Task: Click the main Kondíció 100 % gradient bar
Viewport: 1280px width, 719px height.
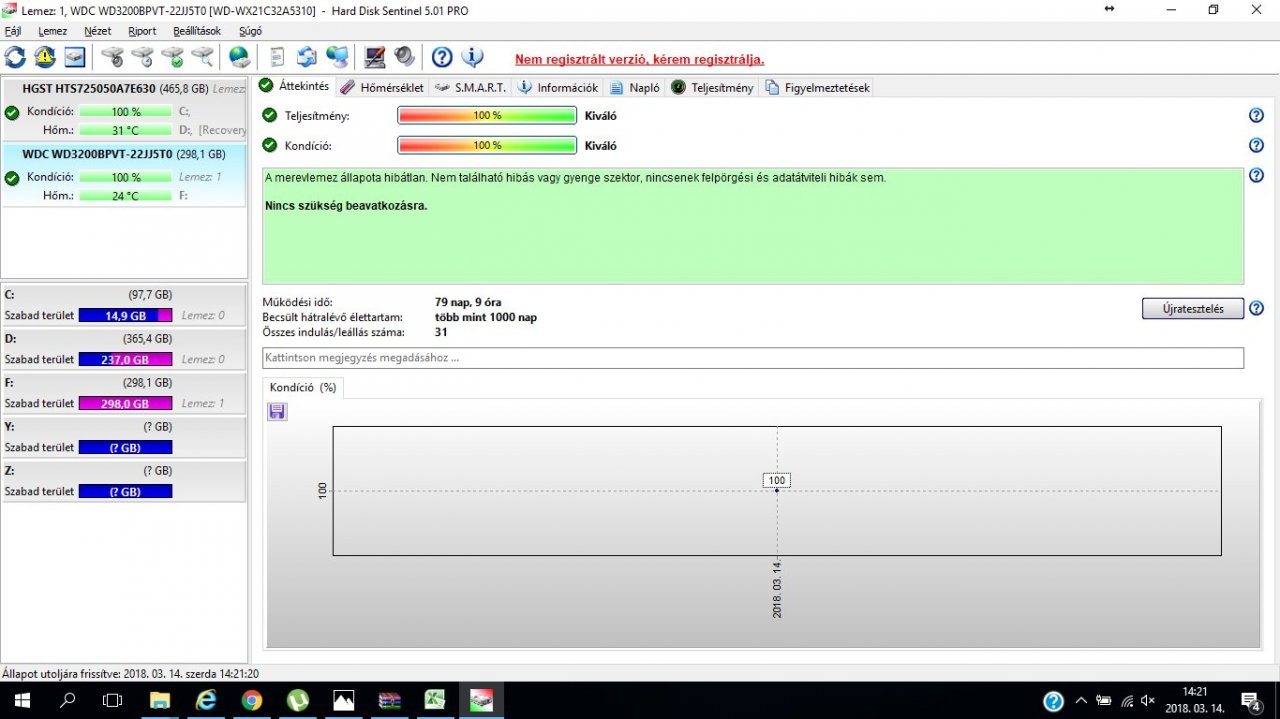Action: tap(487, 146)
